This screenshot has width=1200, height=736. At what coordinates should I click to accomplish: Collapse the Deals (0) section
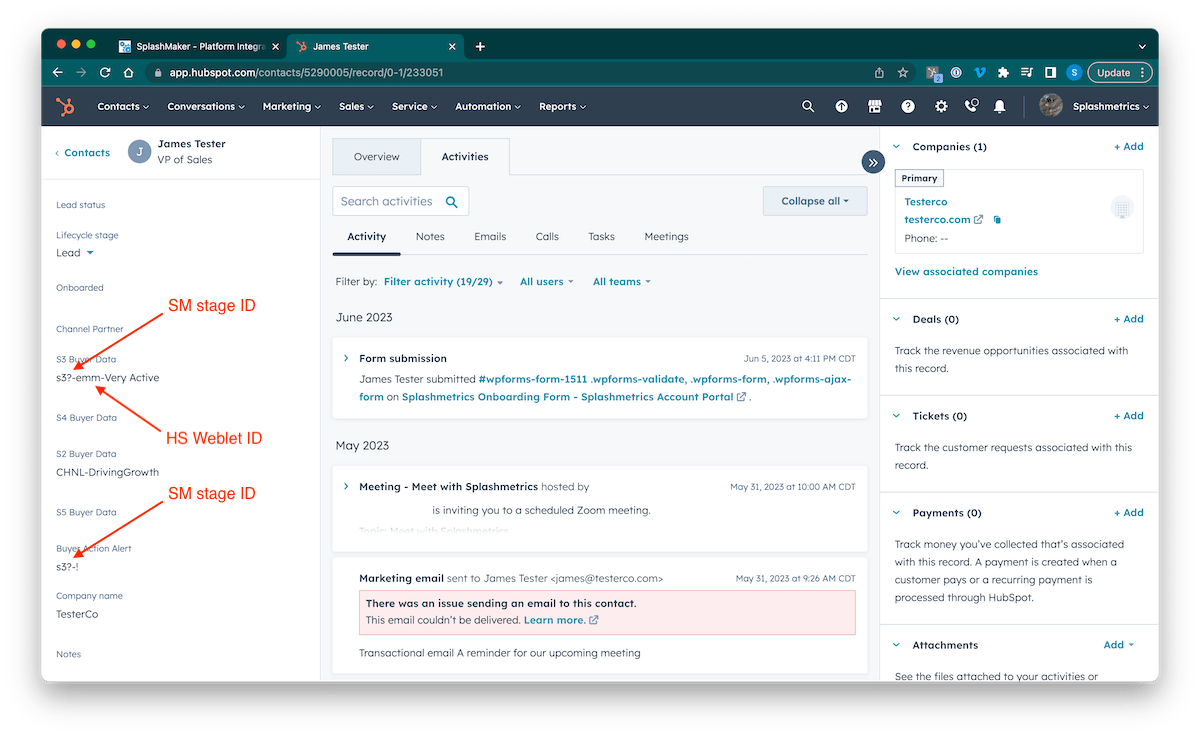point(897,320)
